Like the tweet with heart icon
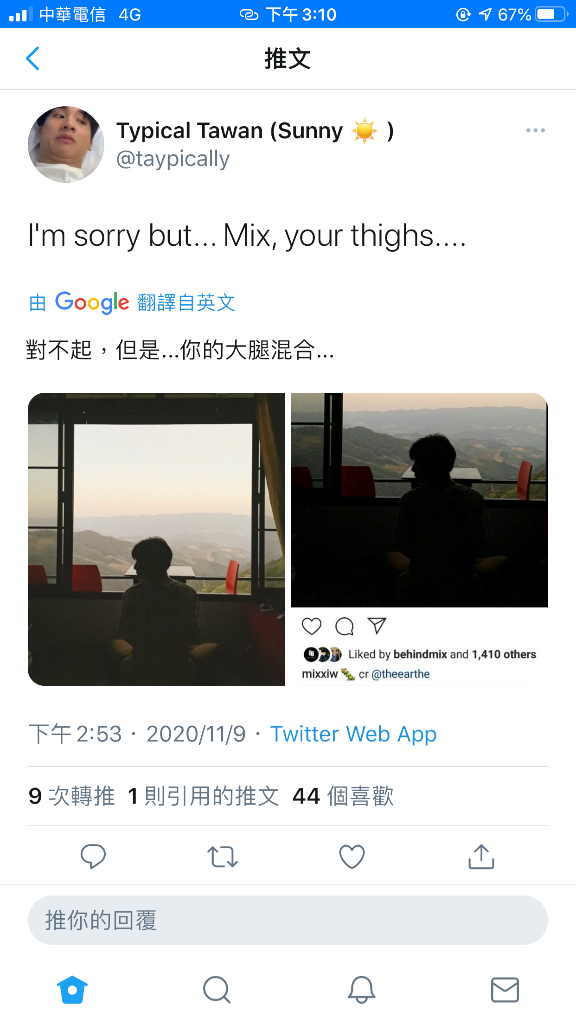 (351, 856)
